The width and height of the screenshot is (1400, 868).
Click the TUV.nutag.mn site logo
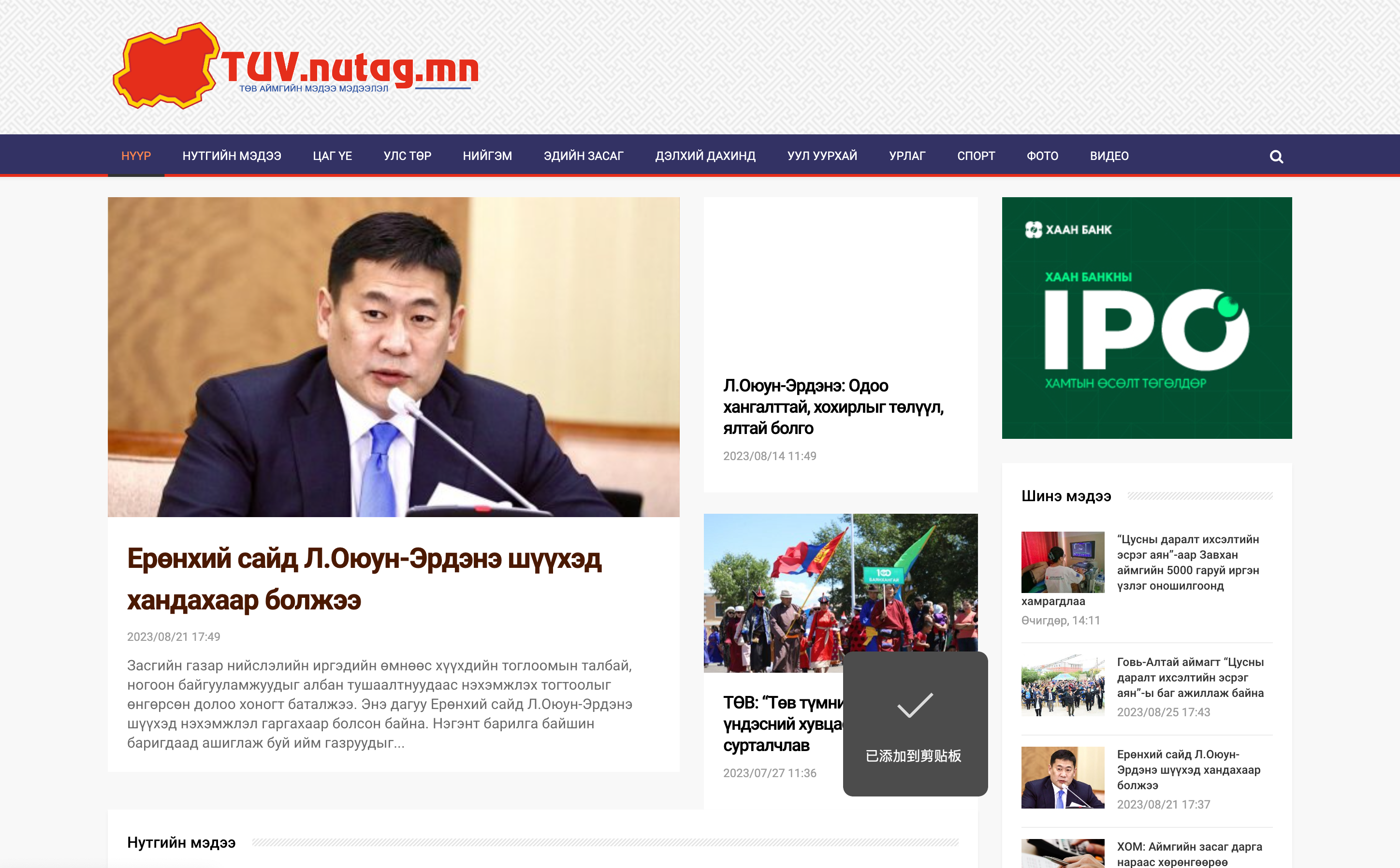coord(296,67)
